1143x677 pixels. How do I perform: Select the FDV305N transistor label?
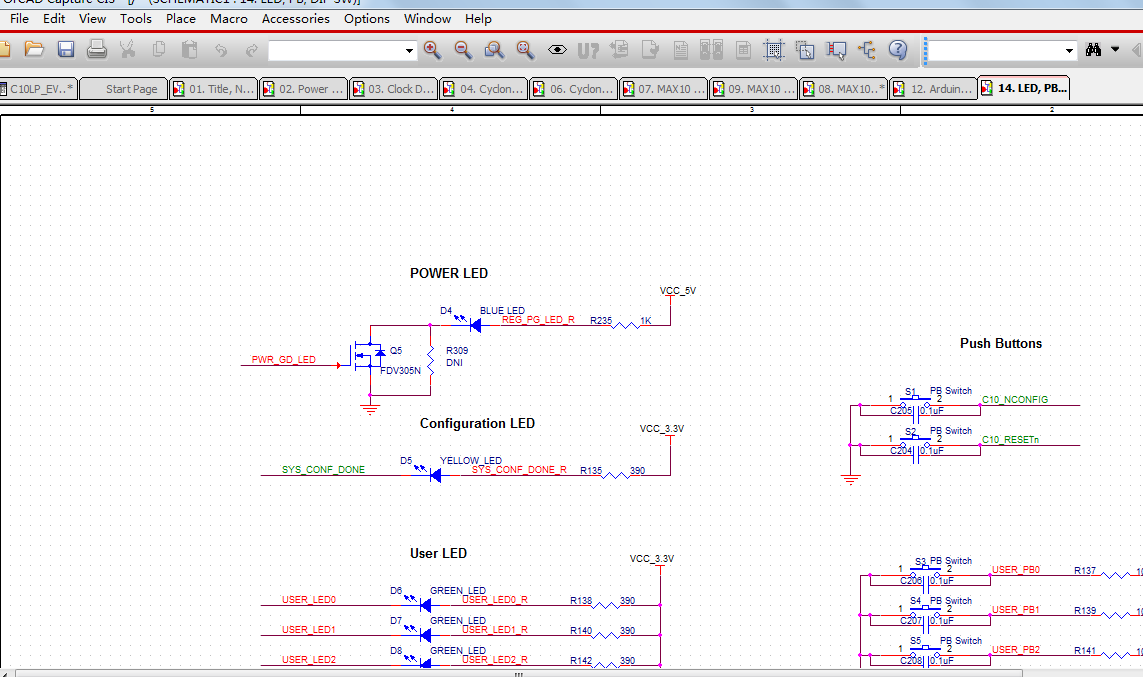(401, 370)
